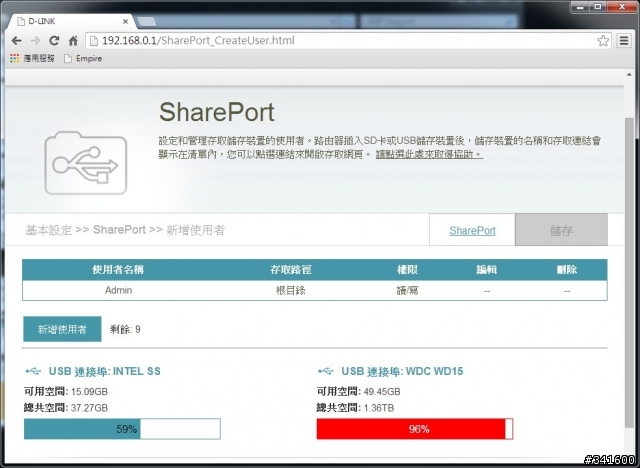Click the 1.36TB total space value

378,408
